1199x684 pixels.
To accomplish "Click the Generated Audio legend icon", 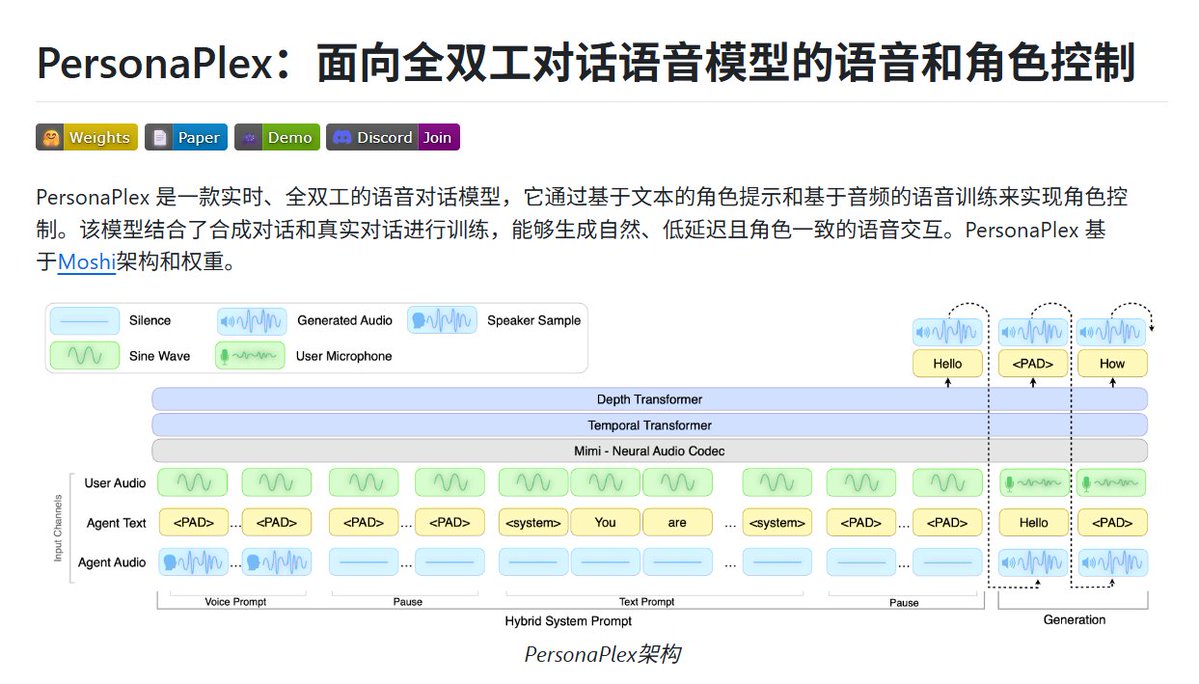I will 252,321.
